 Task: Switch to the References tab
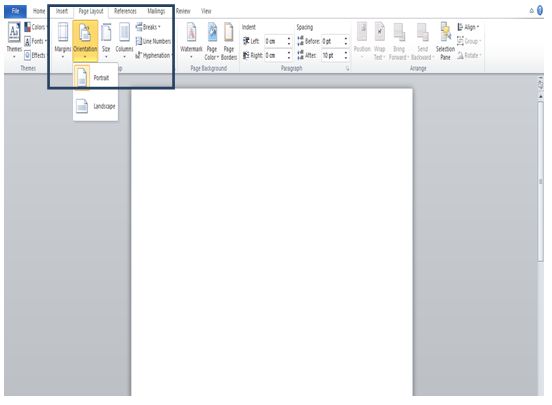pyautogui.click(x=125, y=11)
